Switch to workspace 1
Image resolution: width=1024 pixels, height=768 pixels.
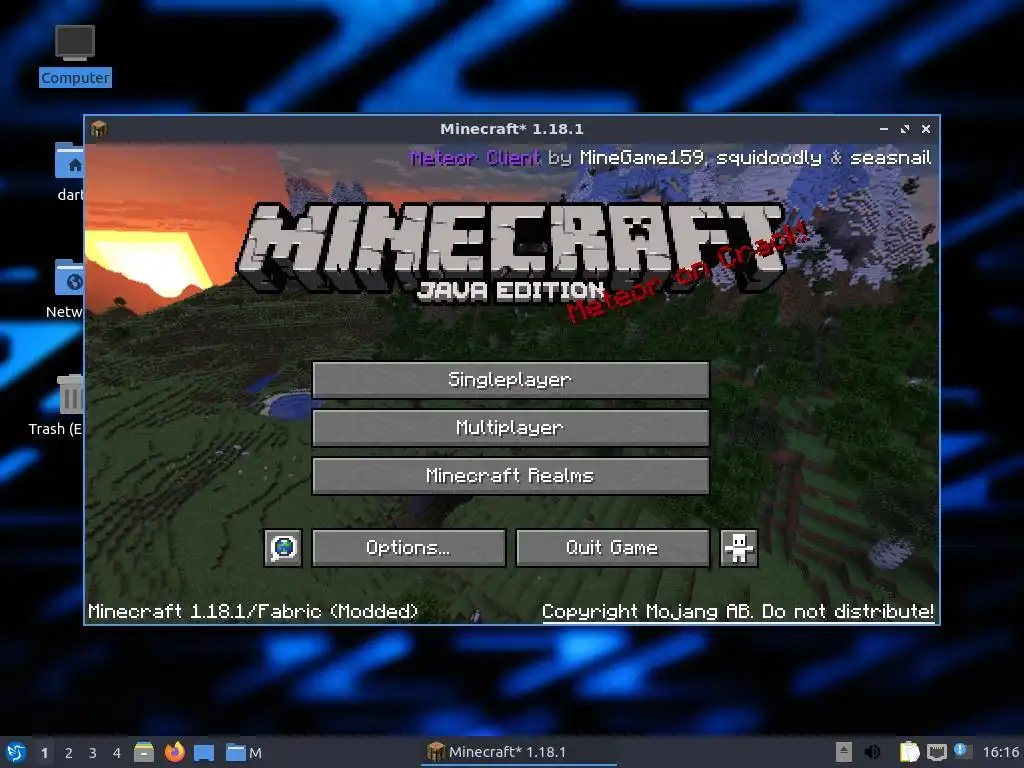[x=44, y=753]
